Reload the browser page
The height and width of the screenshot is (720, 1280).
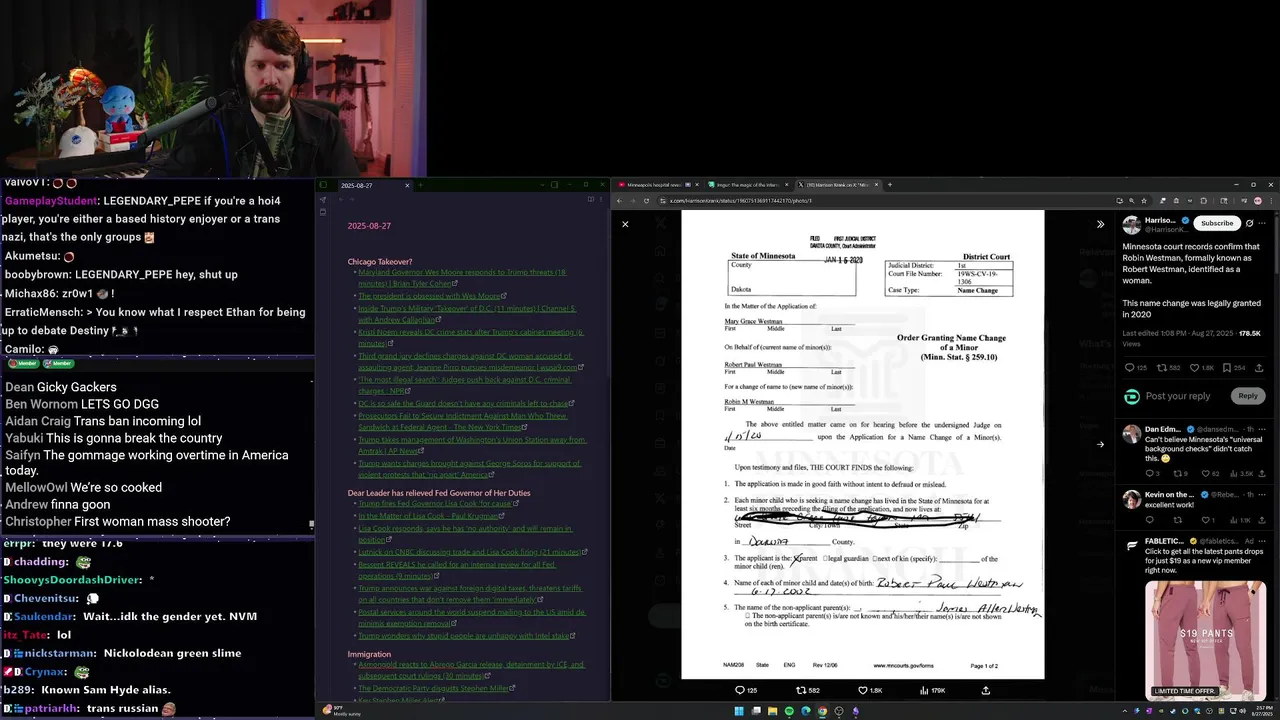[x=646, y=201]
